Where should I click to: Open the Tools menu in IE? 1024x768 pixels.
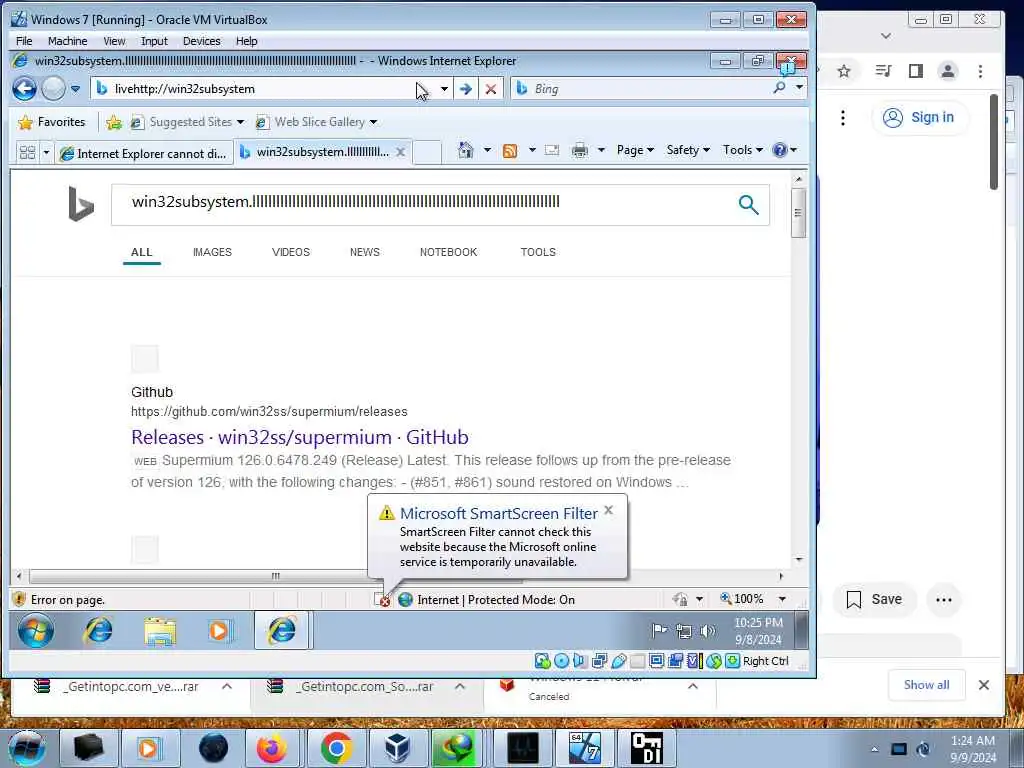743,150
